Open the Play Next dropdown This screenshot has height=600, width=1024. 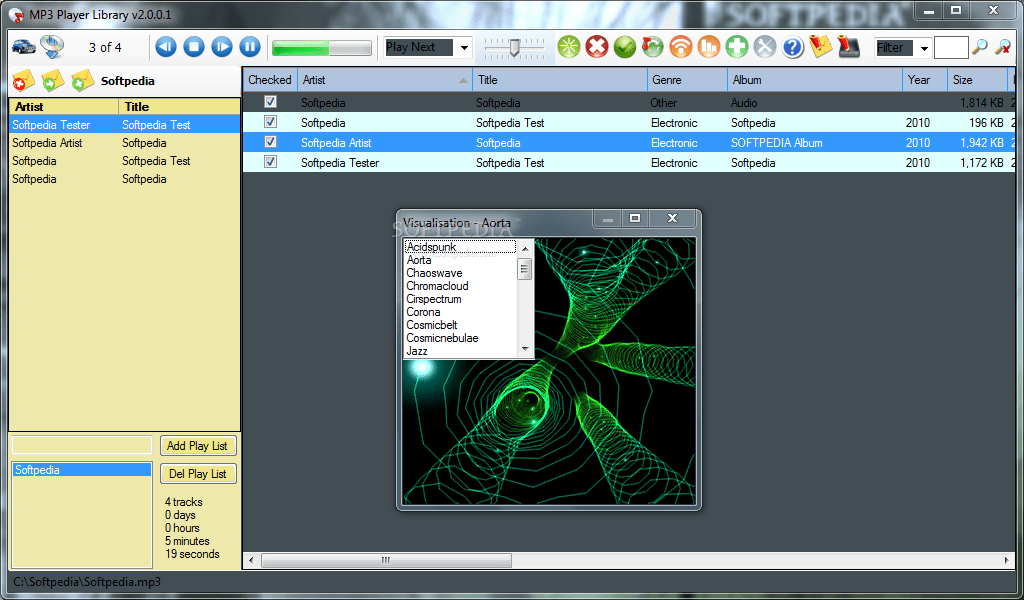(x=464, y=47)
